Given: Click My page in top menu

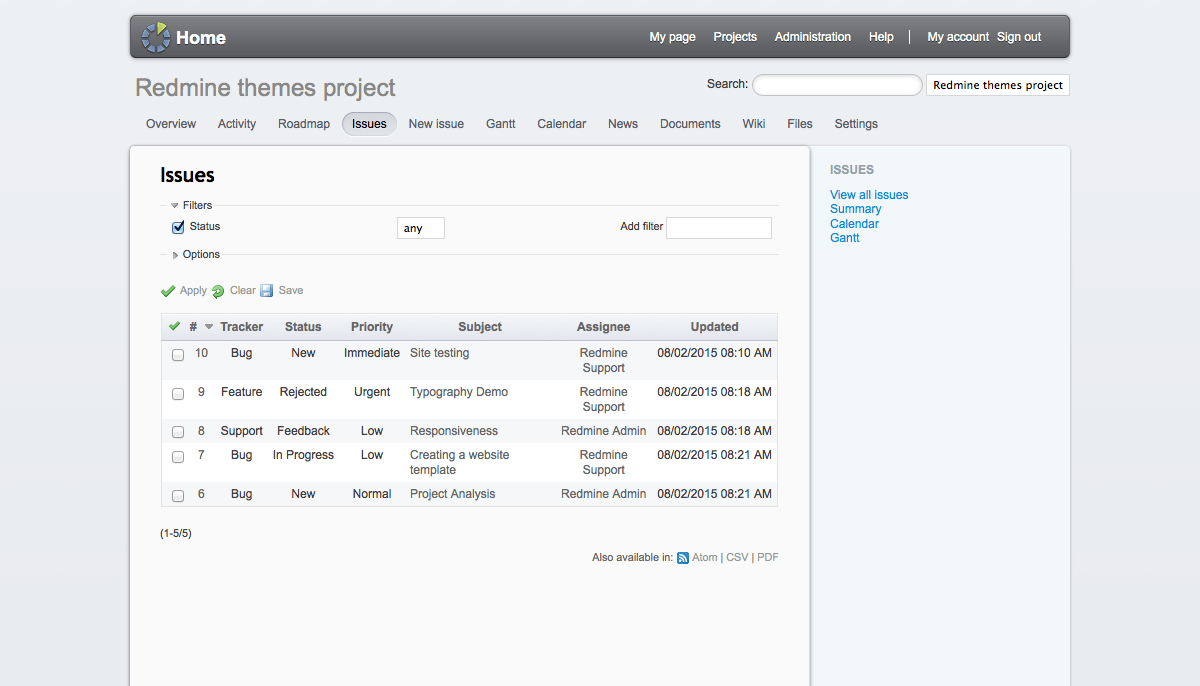Looking at the screenshot, I should 673,37.
